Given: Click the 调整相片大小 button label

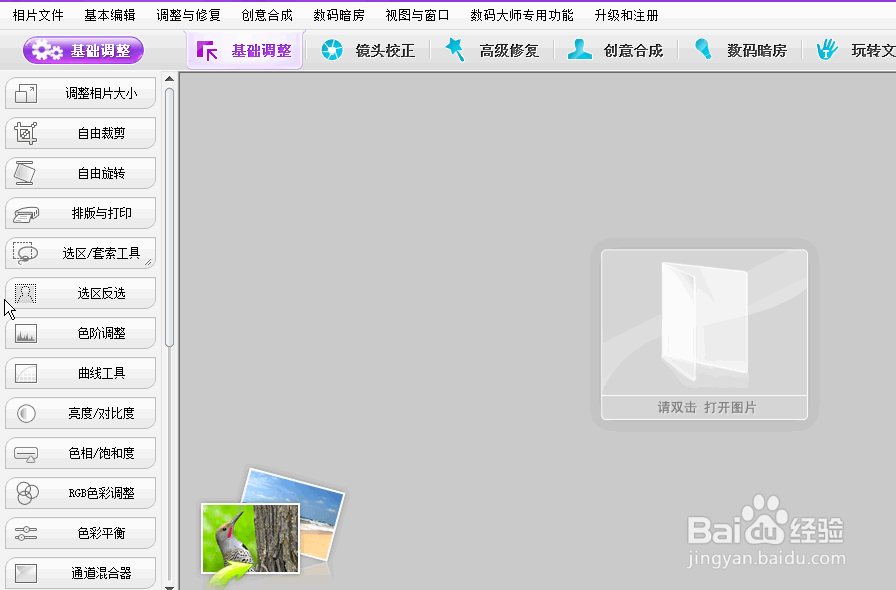Looking at the screenshot, I should pyautogui.click(x=101, y=93).
